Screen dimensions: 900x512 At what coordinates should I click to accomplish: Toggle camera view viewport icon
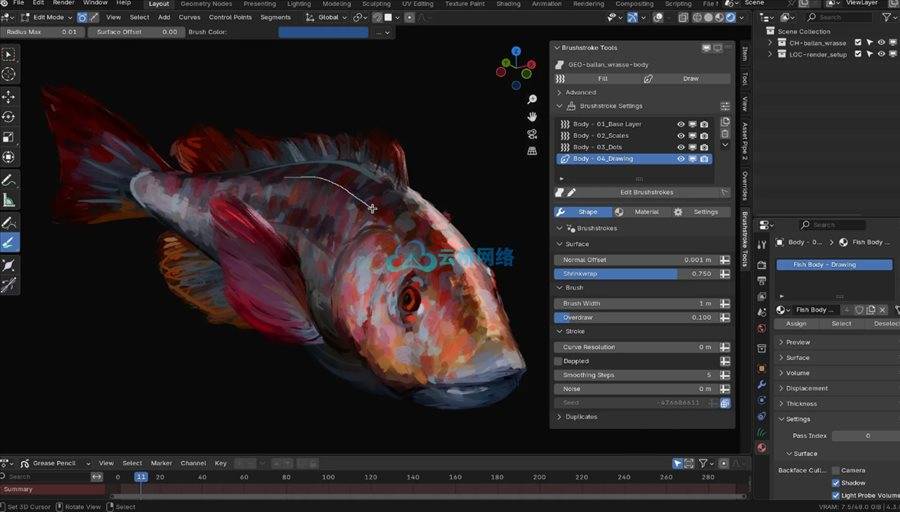tap(532, 134)
